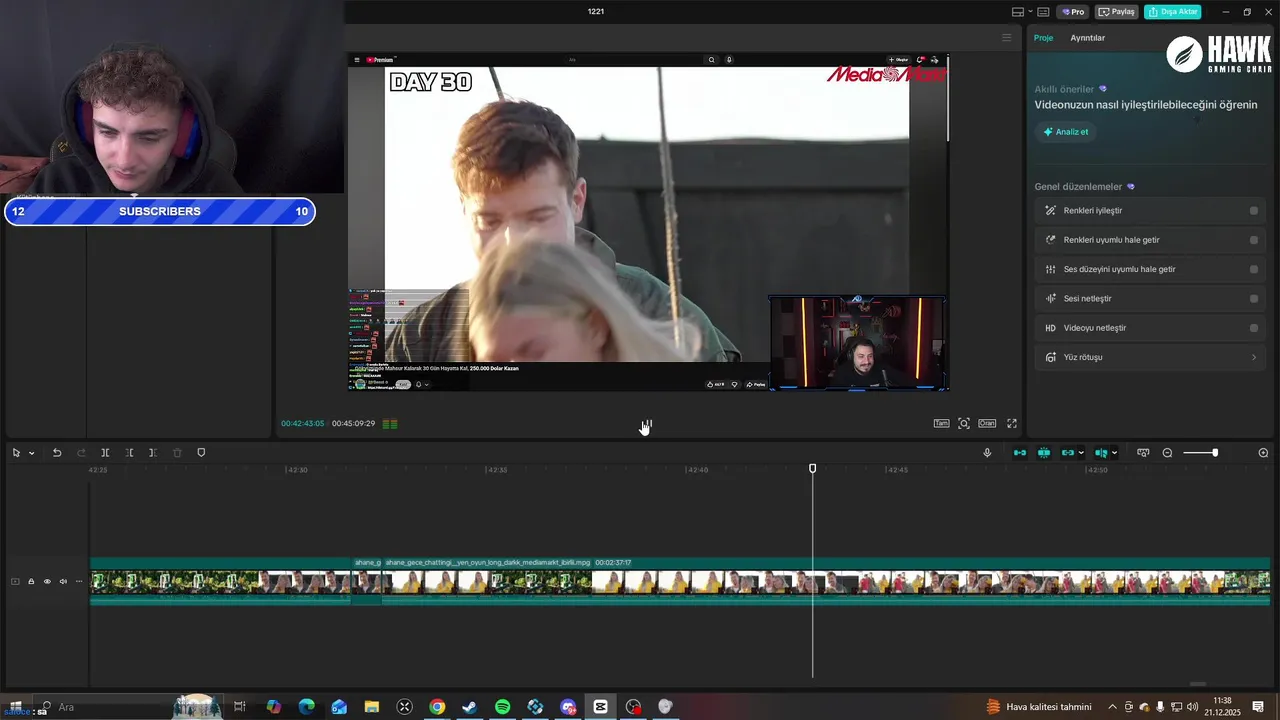Switch to the Proje tab

pyautogui.click(x=1043, y=38)
